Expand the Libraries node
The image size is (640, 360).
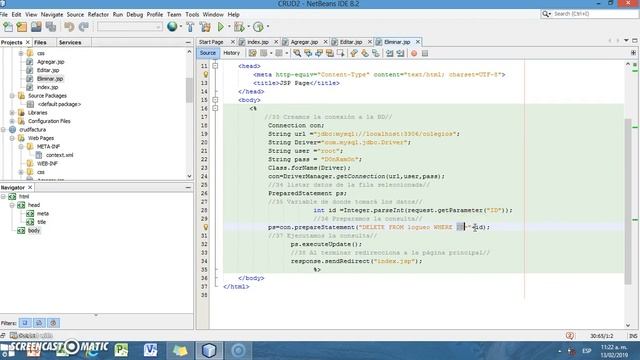click(x=12, y=113)
